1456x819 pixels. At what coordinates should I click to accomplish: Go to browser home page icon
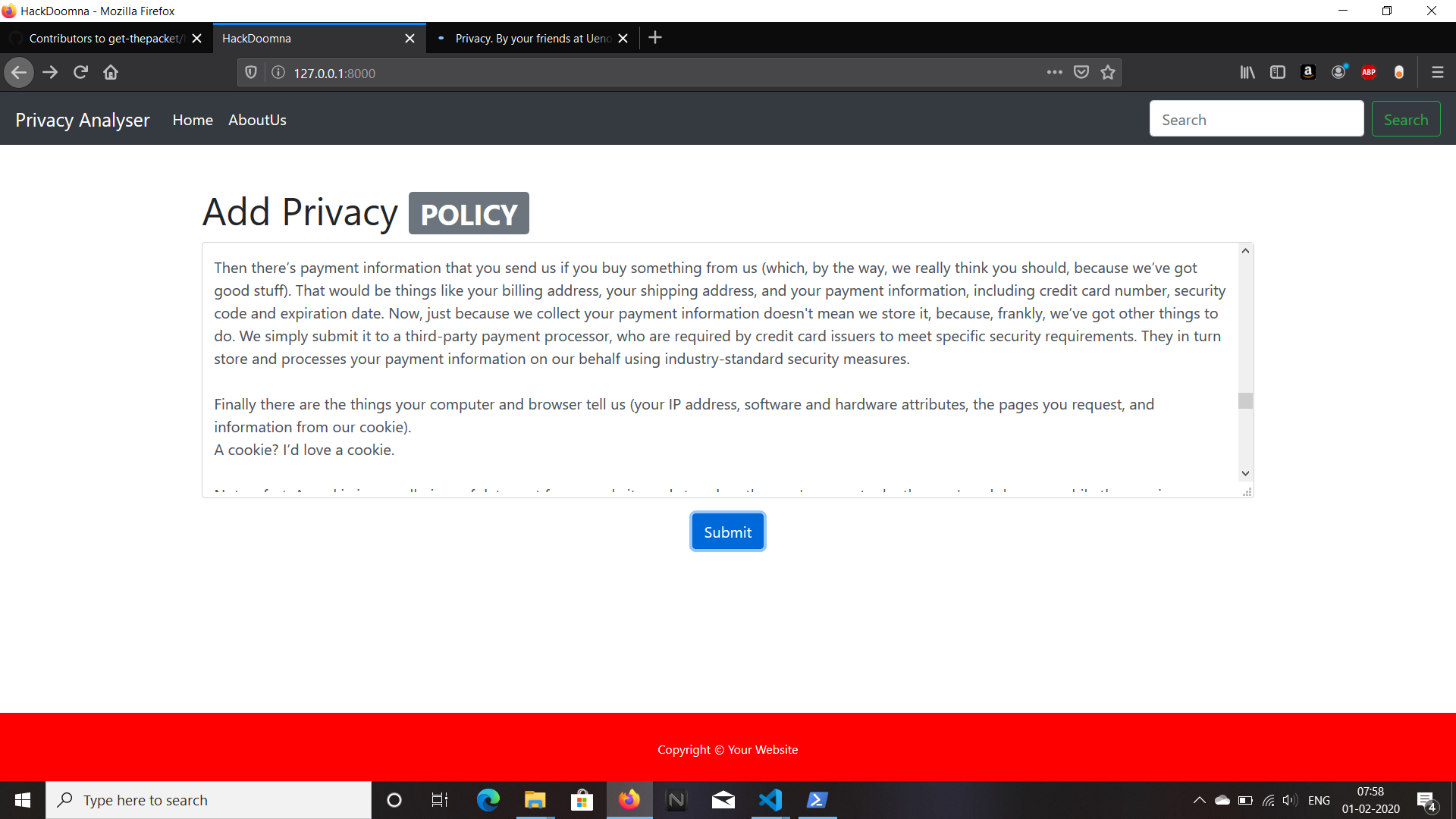pyautogui.click(x=111, y=73)
